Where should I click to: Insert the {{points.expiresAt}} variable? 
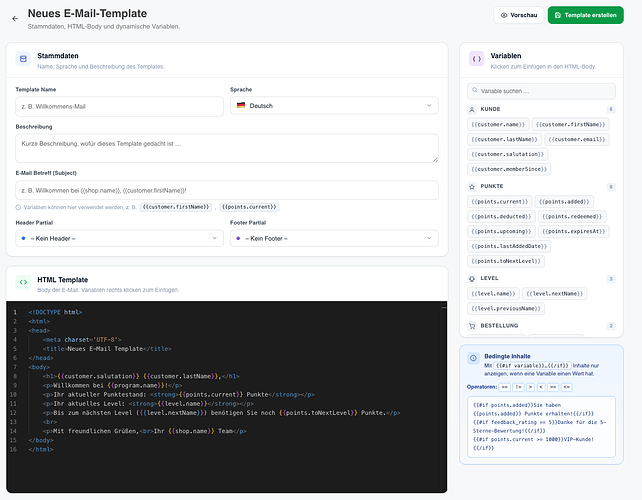[574, 231]
